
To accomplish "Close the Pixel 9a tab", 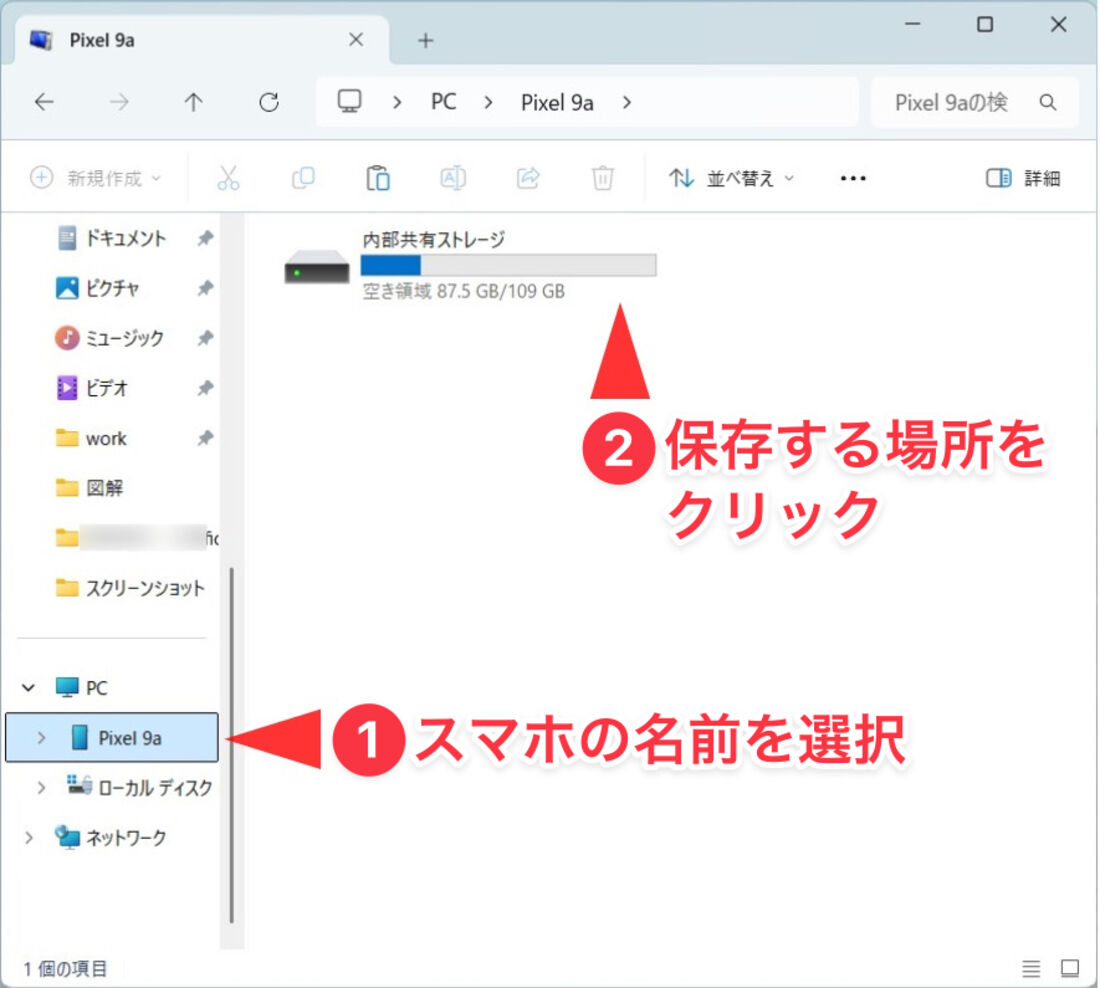I will pyautogui.click(x=356, y=40).
